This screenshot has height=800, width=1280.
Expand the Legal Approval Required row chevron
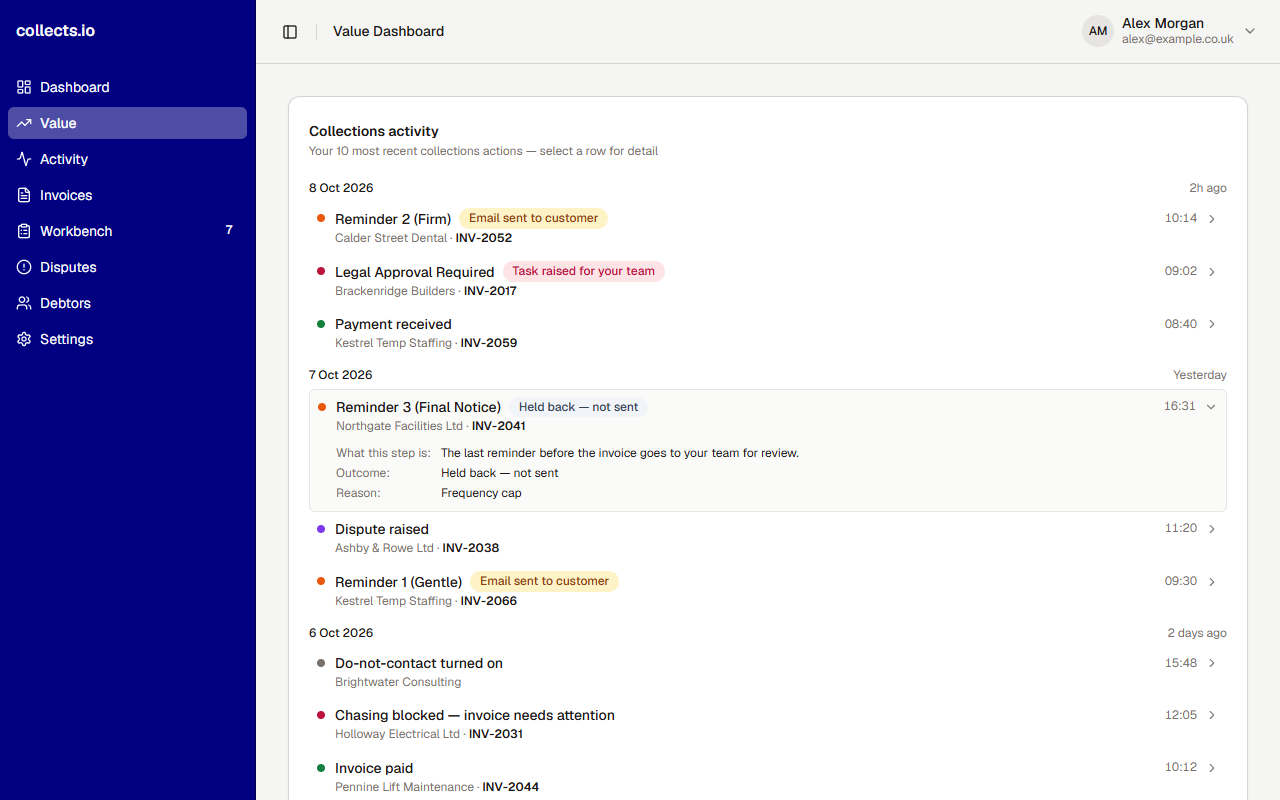[1212, 272]
